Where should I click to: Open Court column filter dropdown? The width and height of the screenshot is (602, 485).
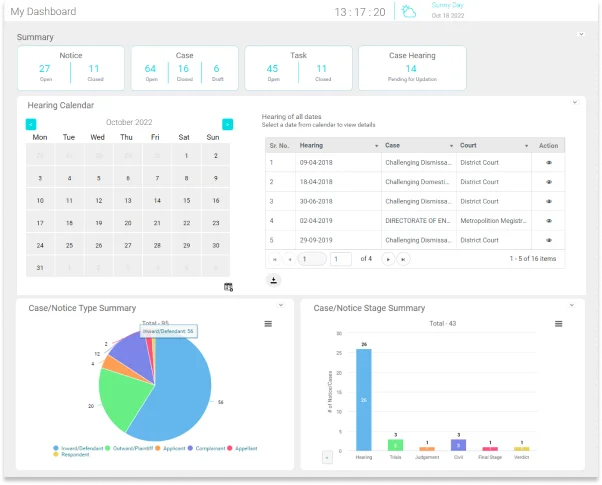[527, 146]
